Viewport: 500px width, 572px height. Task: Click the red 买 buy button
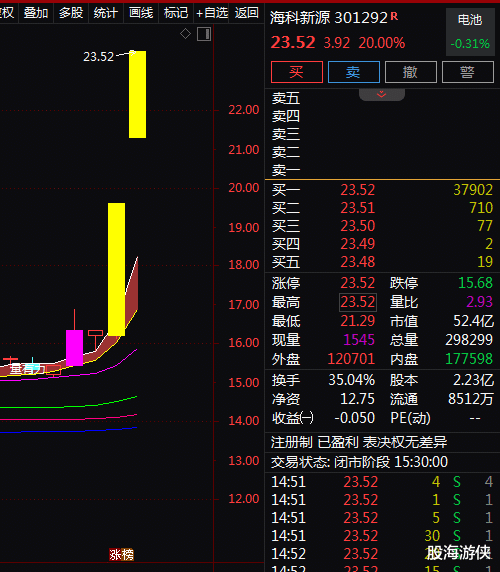click(x=296, y=72)
